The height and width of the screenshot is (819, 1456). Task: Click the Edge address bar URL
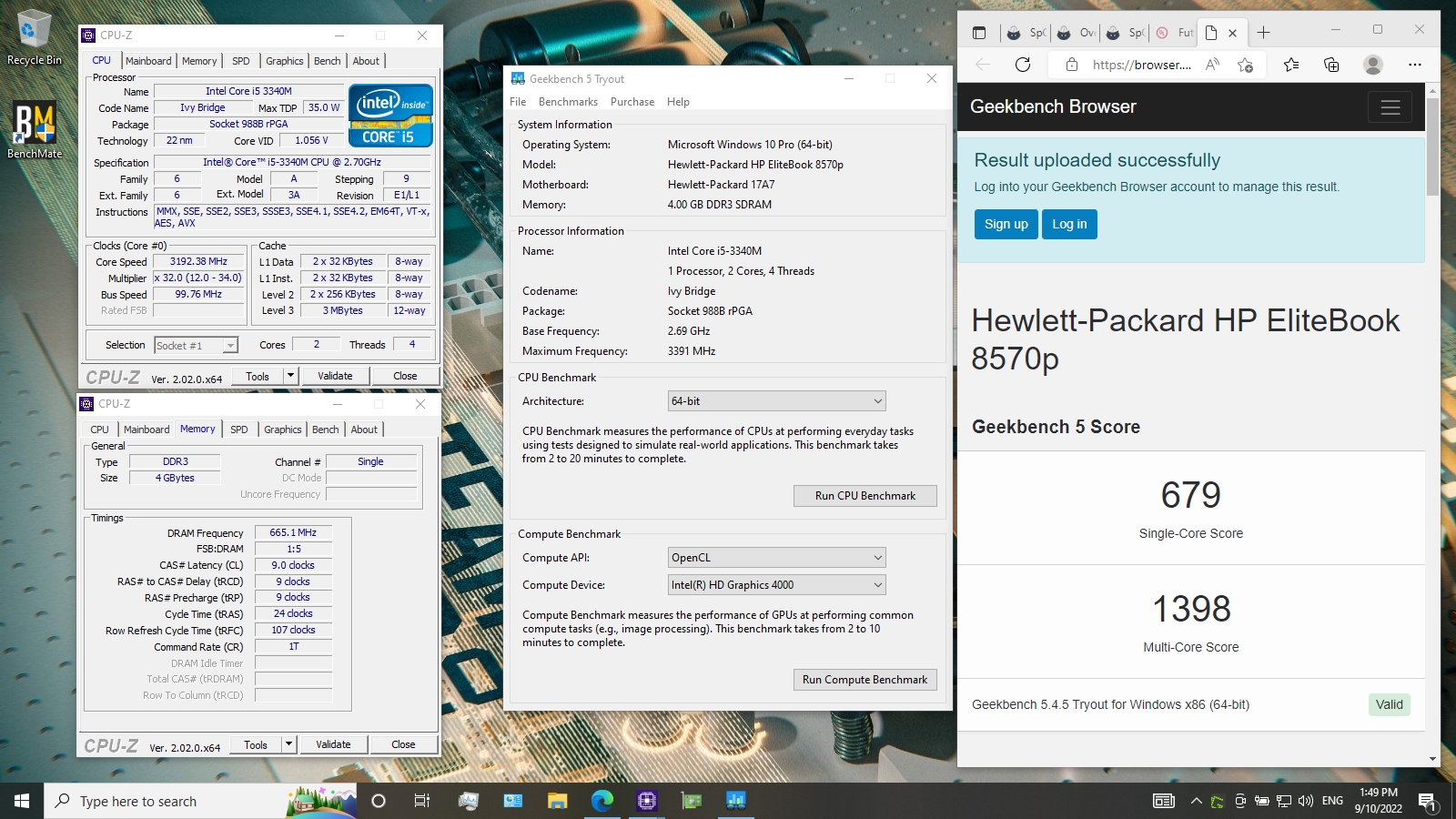(1141, 65)
